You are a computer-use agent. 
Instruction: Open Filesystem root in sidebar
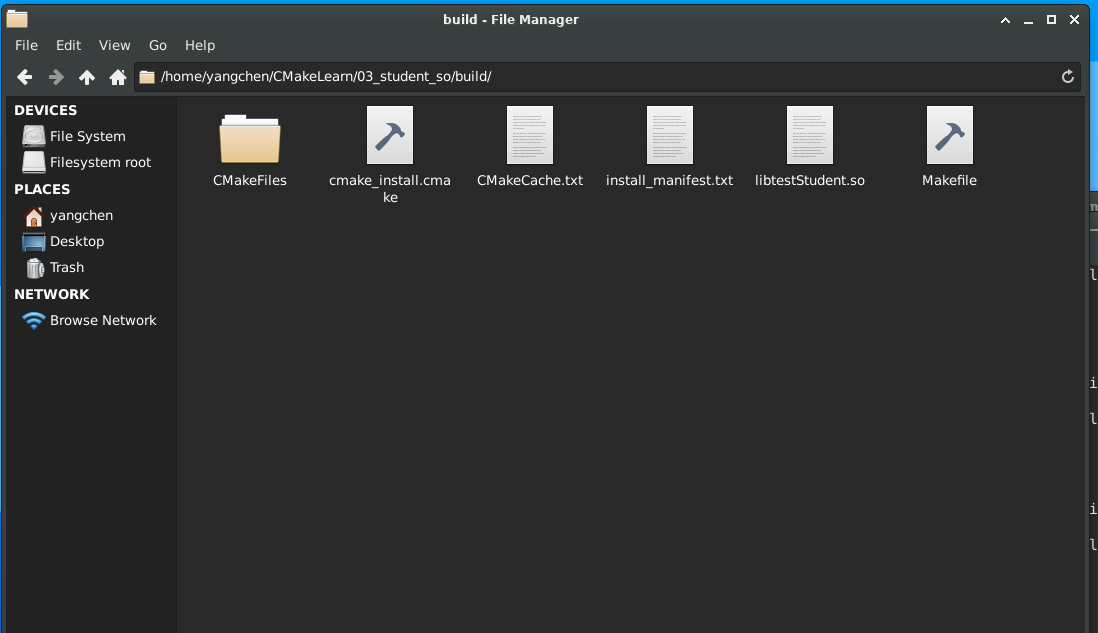pos(100,162)
